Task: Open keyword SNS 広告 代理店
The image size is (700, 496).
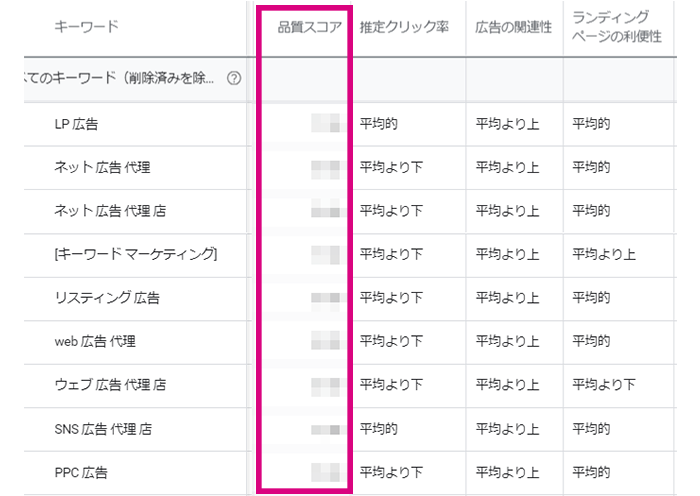Action: (103, 428)
